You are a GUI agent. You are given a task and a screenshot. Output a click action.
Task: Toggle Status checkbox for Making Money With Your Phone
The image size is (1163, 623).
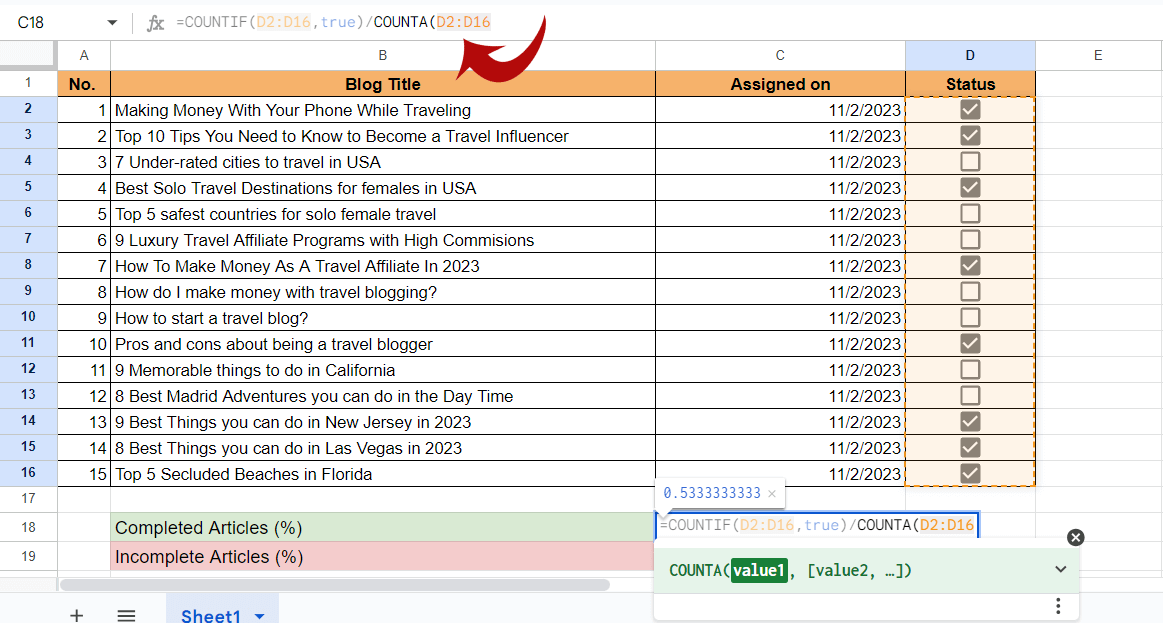[x=970, y=110]
